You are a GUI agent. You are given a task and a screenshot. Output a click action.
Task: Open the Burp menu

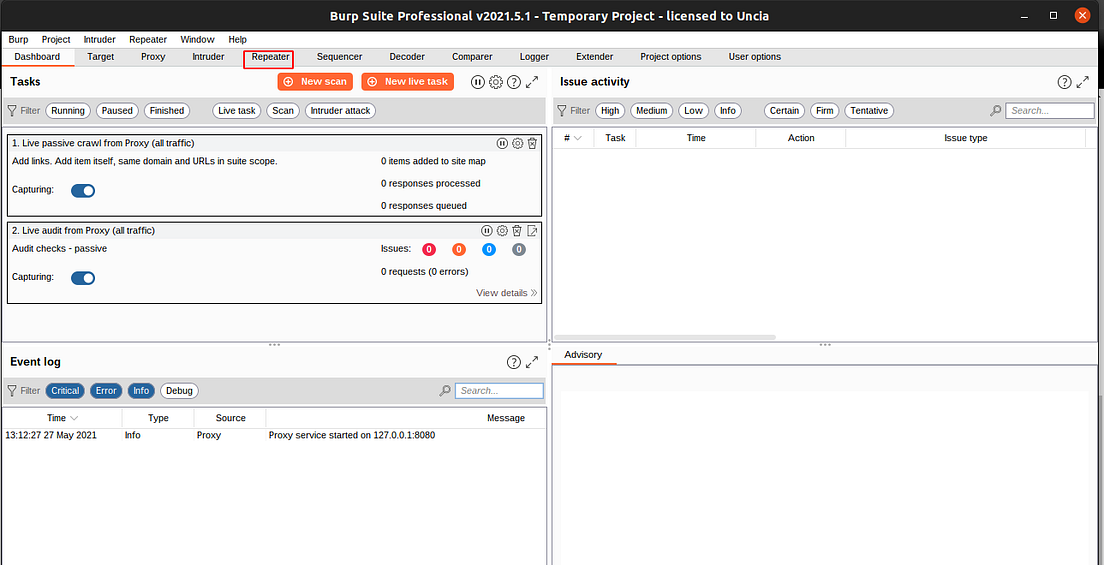pos(18,39)
